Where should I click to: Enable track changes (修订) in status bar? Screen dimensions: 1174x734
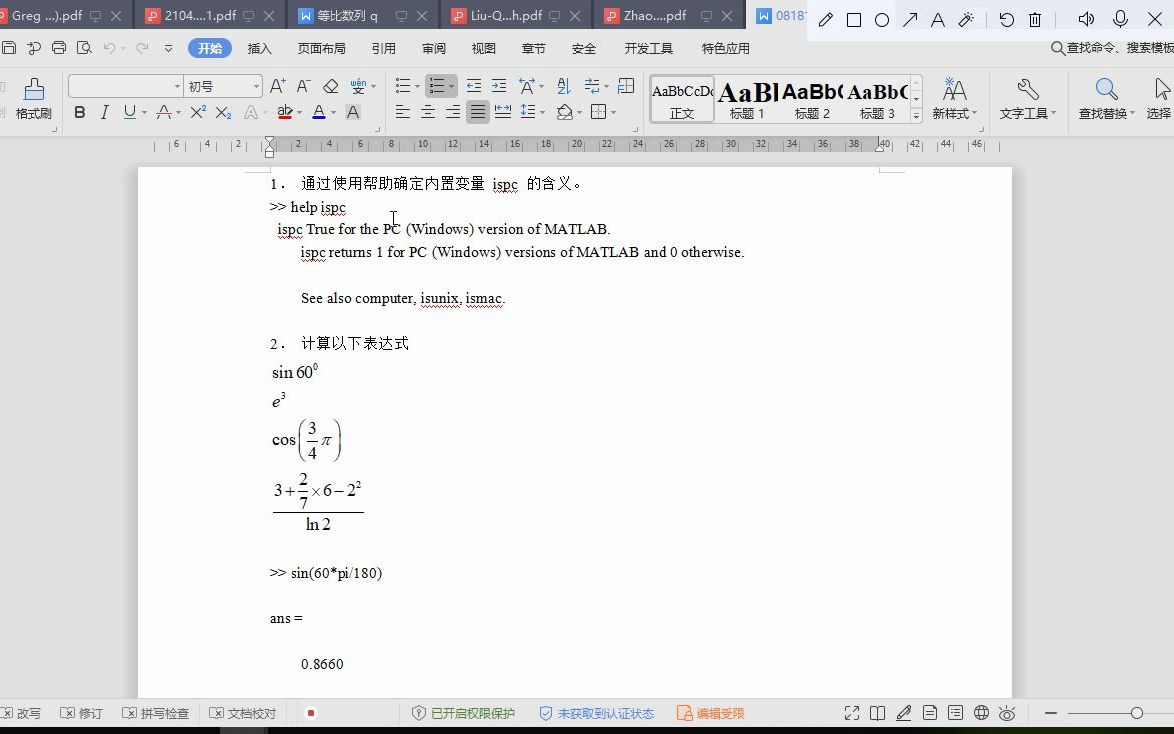click(81, 713)
